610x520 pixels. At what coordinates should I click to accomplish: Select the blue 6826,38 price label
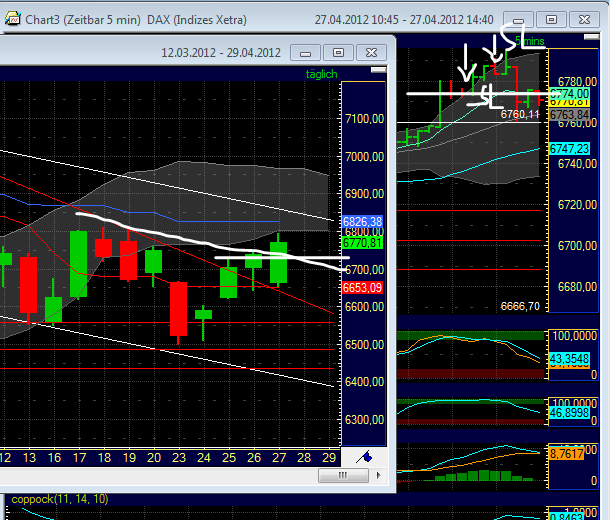point(362,222)
